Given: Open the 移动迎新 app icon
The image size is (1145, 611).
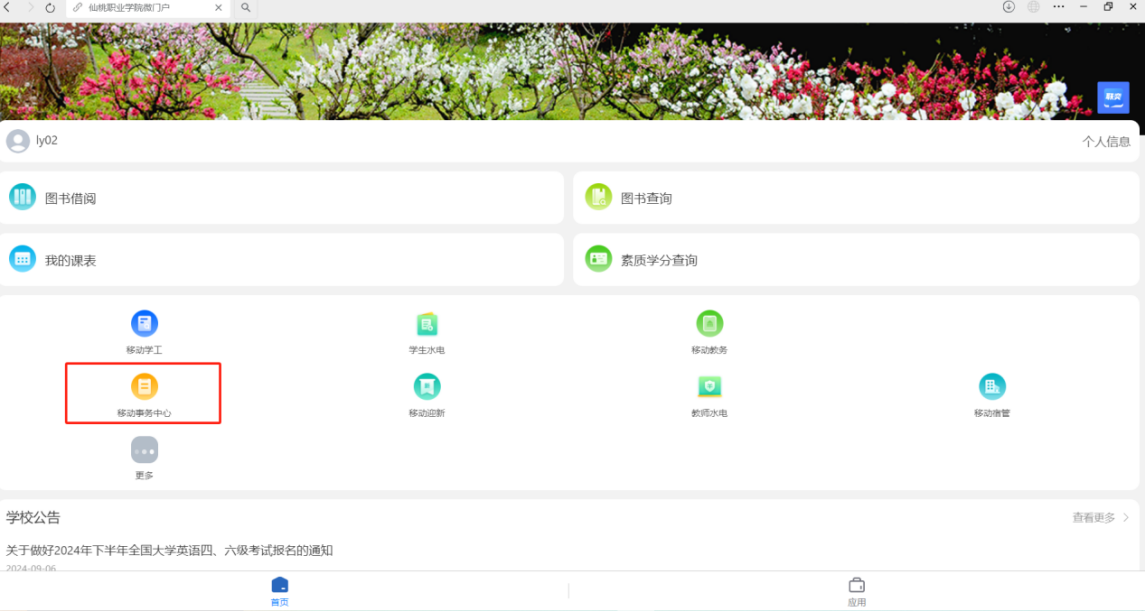Looking at the screenshot, I should tap(427, 387).
